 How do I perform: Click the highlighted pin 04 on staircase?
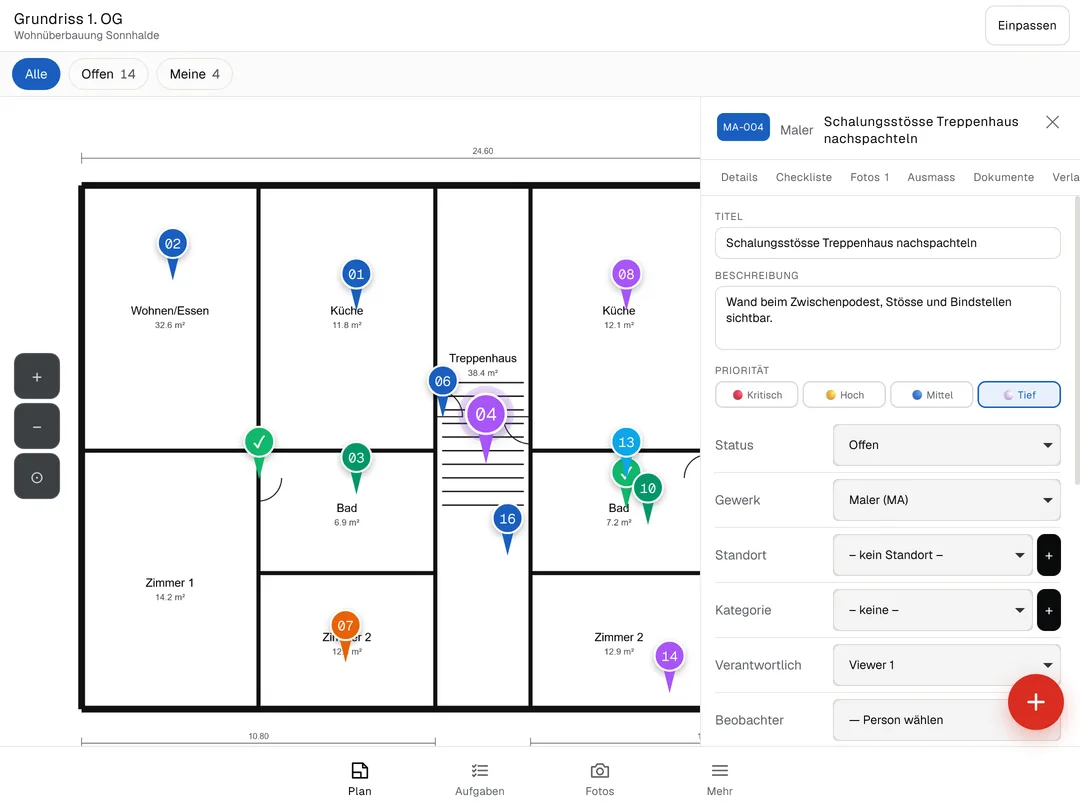pyautogui.click(x=486, y=415)
